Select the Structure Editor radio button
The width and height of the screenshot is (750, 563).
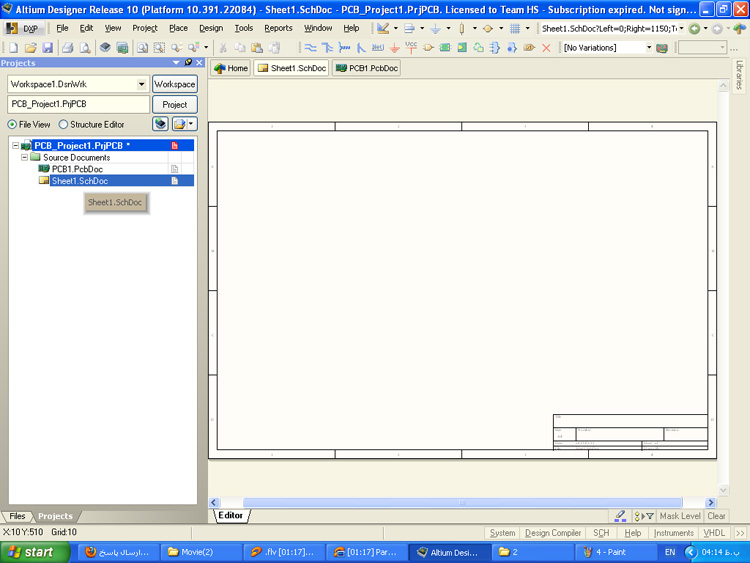[64, 125]
